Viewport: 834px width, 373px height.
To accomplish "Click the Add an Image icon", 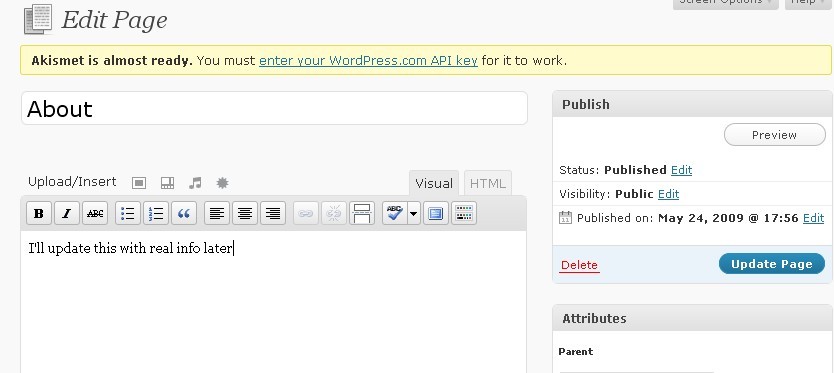I will coord(139,183).
